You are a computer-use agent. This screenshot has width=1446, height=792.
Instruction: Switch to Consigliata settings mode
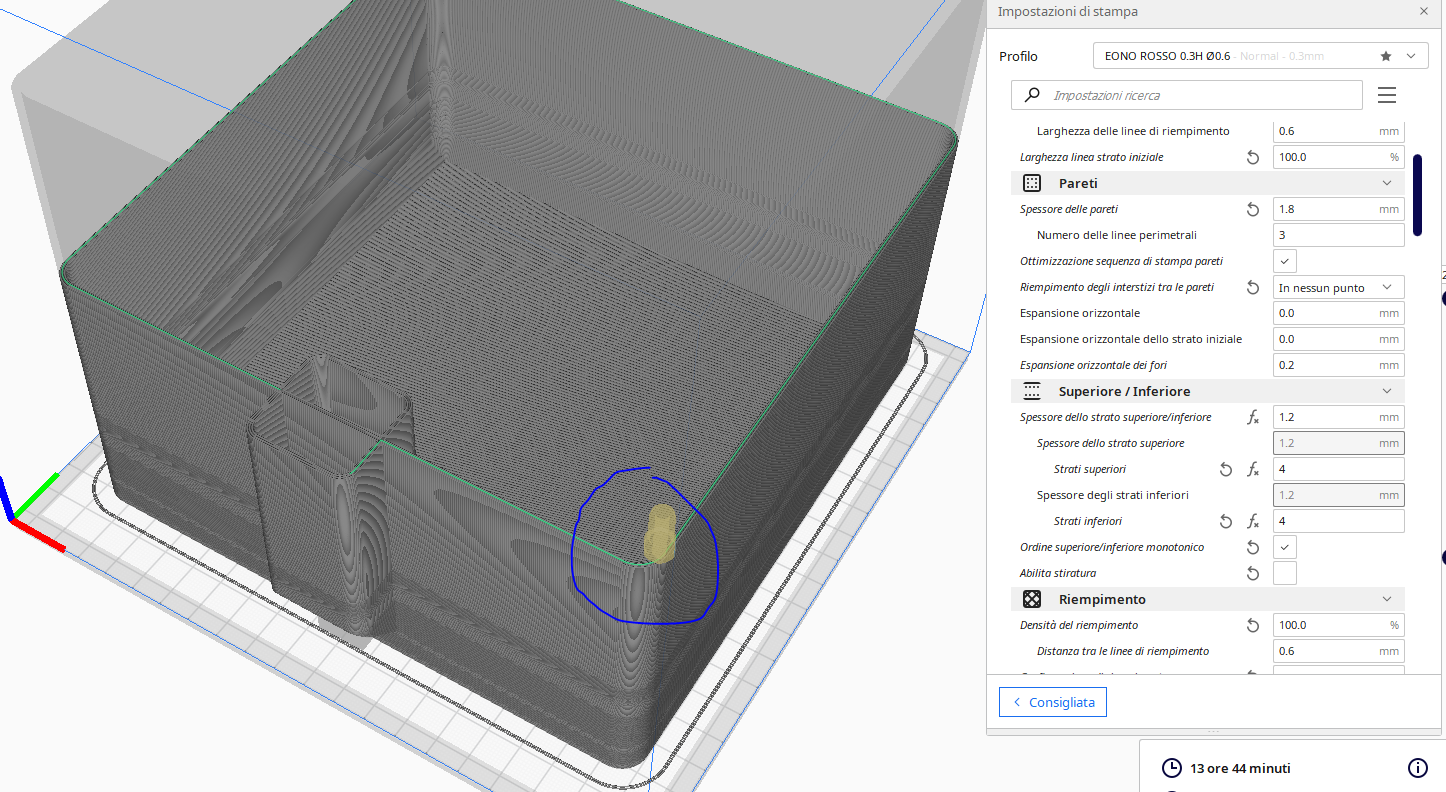[x=1052, y=702]
